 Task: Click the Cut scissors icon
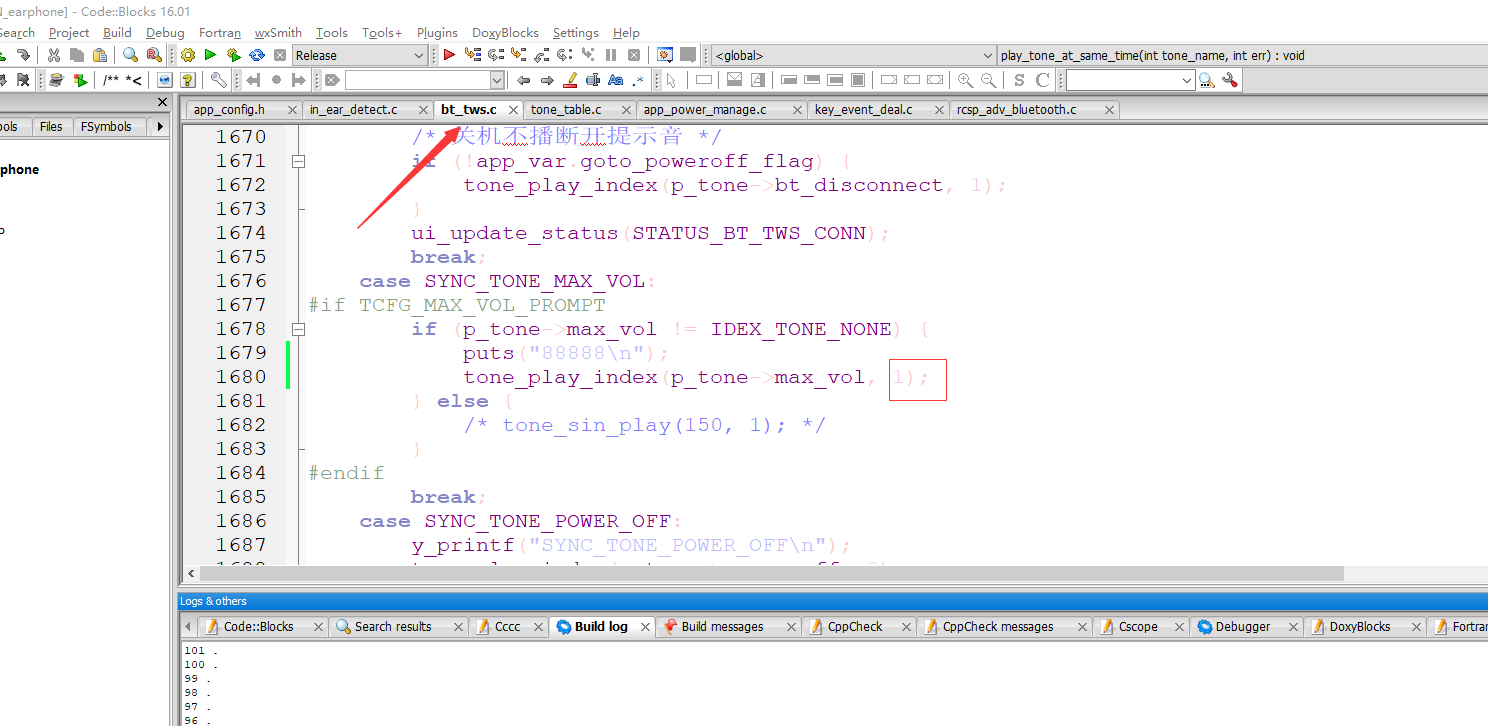pyautogui.click(x=54, y=55)
